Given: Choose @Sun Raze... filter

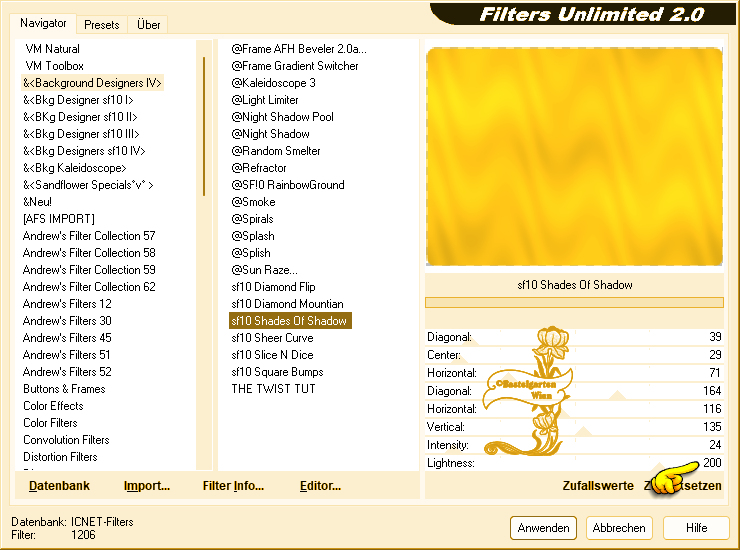Looking at the screenshot, I should tap(264, 270).
